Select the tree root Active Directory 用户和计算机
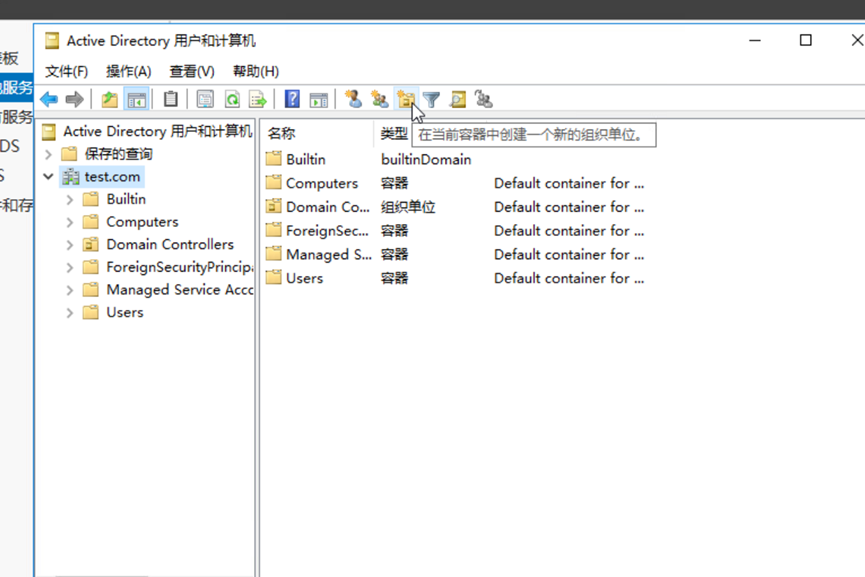The height and width of the screenshot is (577, 865). [157, 131]
